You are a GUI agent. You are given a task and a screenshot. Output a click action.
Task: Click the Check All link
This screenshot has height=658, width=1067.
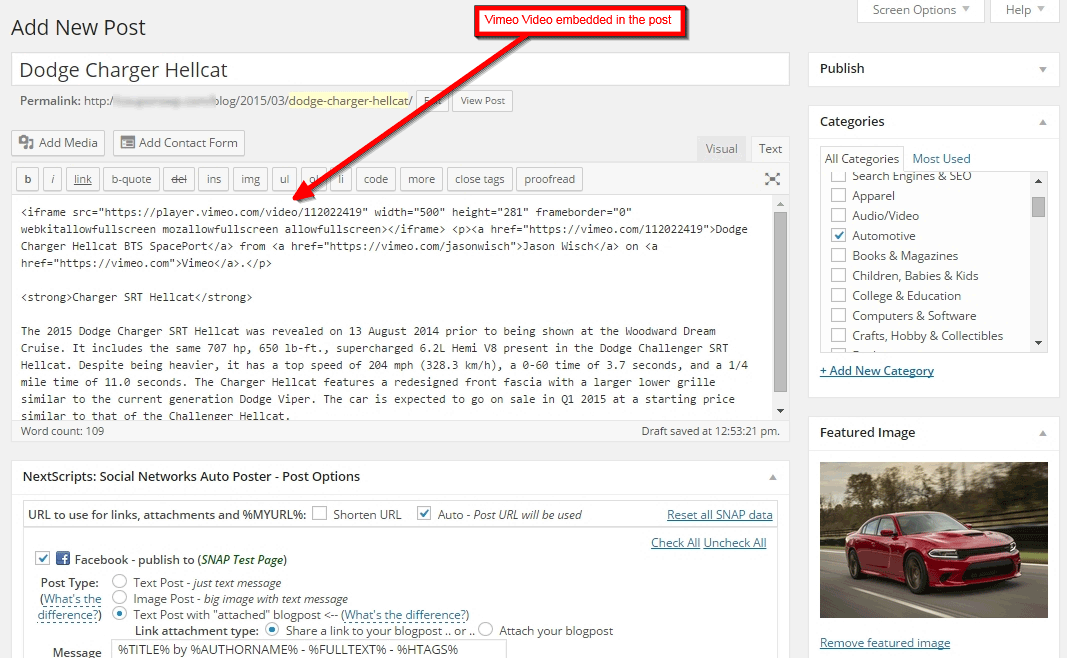pyautogui.click(x=675, y=543)
